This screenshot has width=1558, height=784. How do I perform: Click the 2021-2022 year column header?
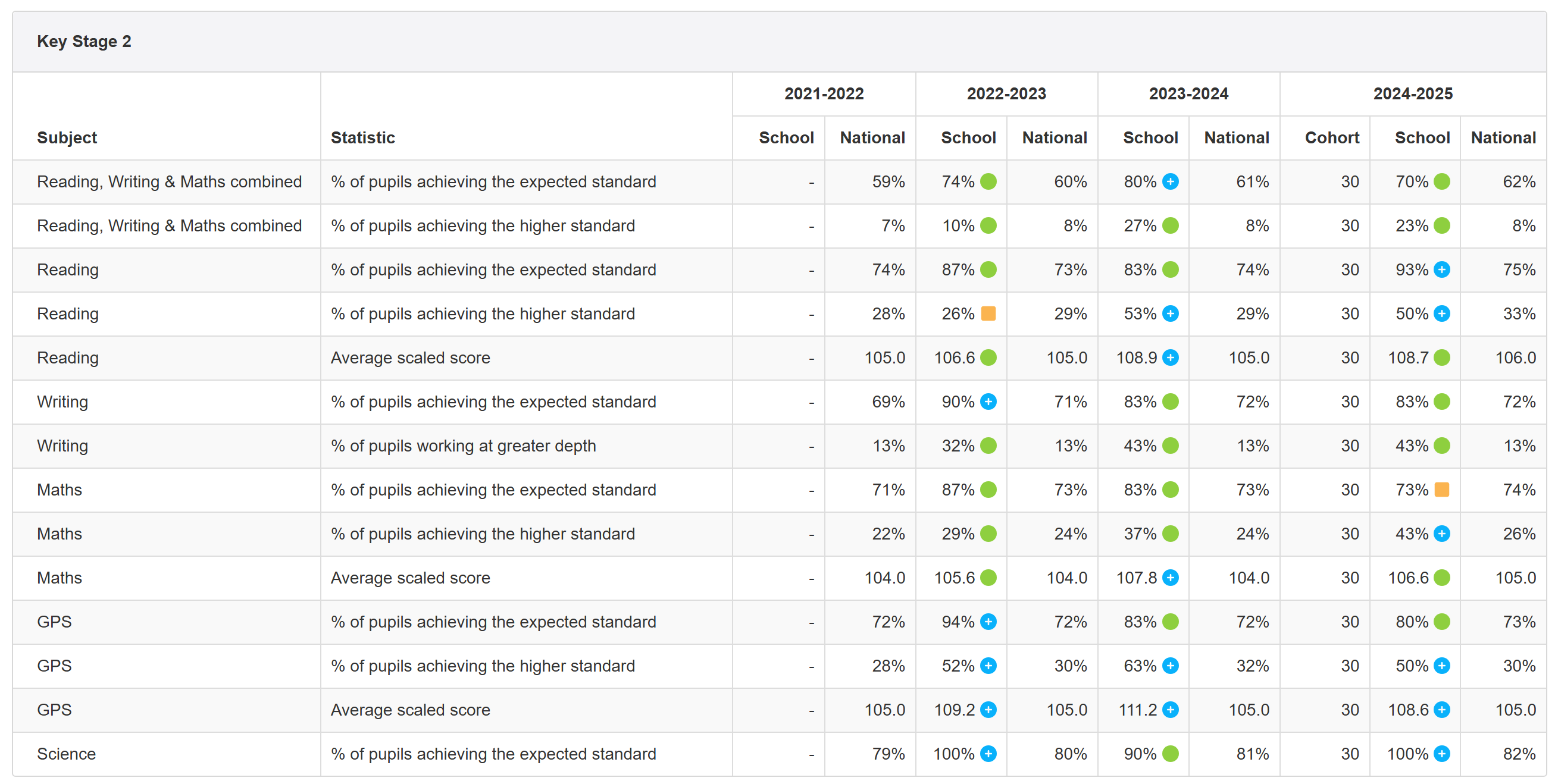point(824,94)
